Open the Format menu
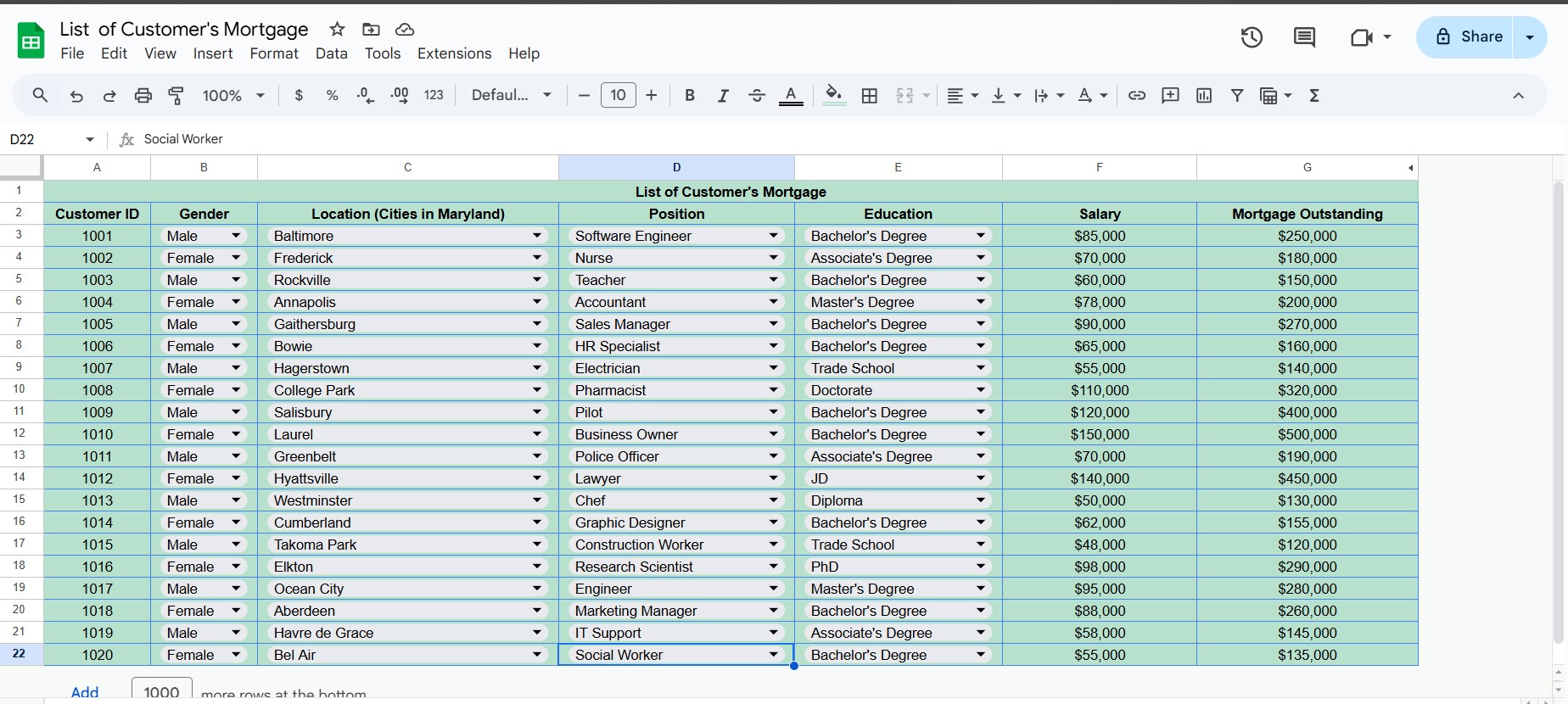The height and width of the screenshot is (704, 1568). (x=274, y=53)
